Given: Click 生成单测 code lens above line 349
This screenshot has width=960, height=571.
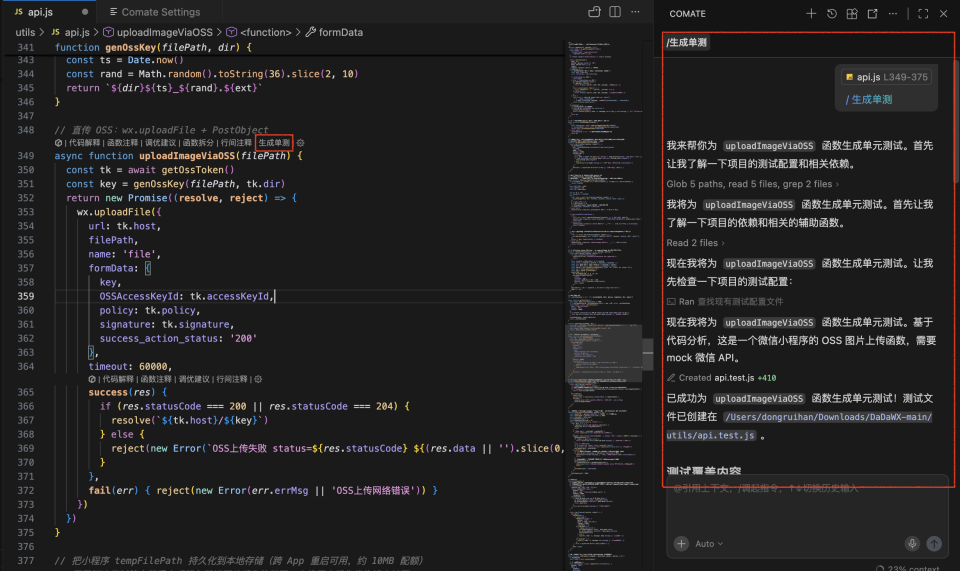Looking at the screenshot, I should point(274,143).
